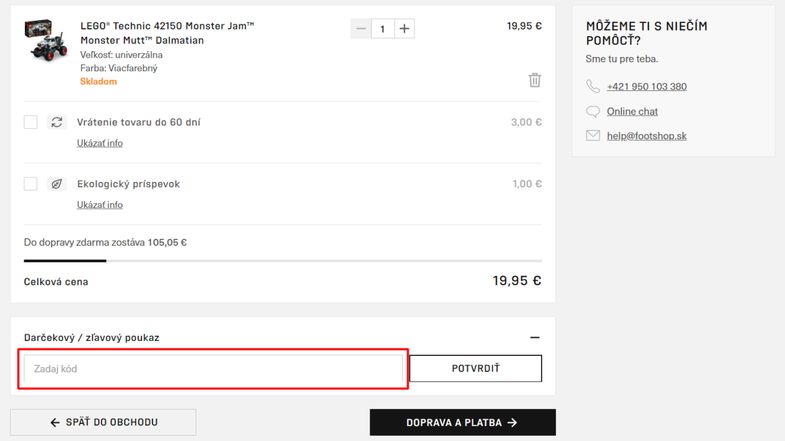Tick the Vrátenie tovaru do 60 dní checkbox

[31, 122]
